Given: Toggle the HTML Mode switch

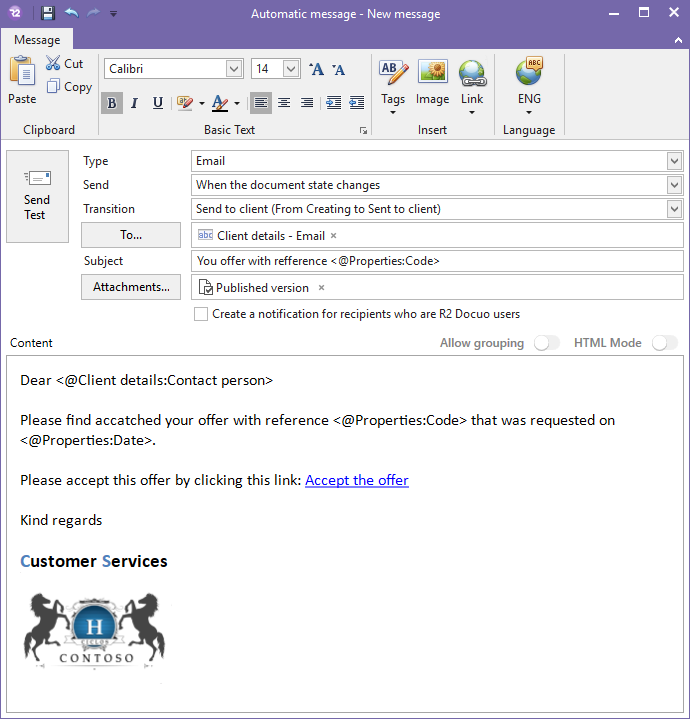Looking at the screenshot, I should pos(665,343).
